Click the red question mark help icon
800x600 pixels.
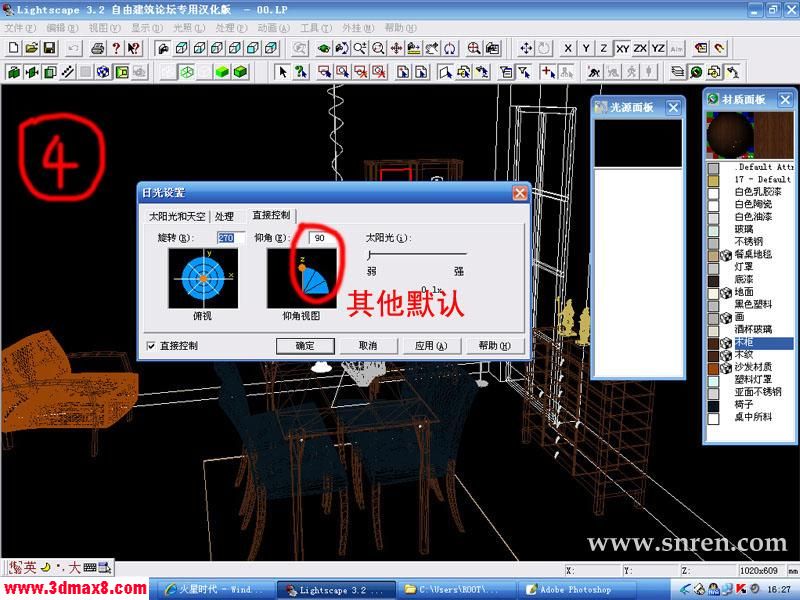[116, 48]
